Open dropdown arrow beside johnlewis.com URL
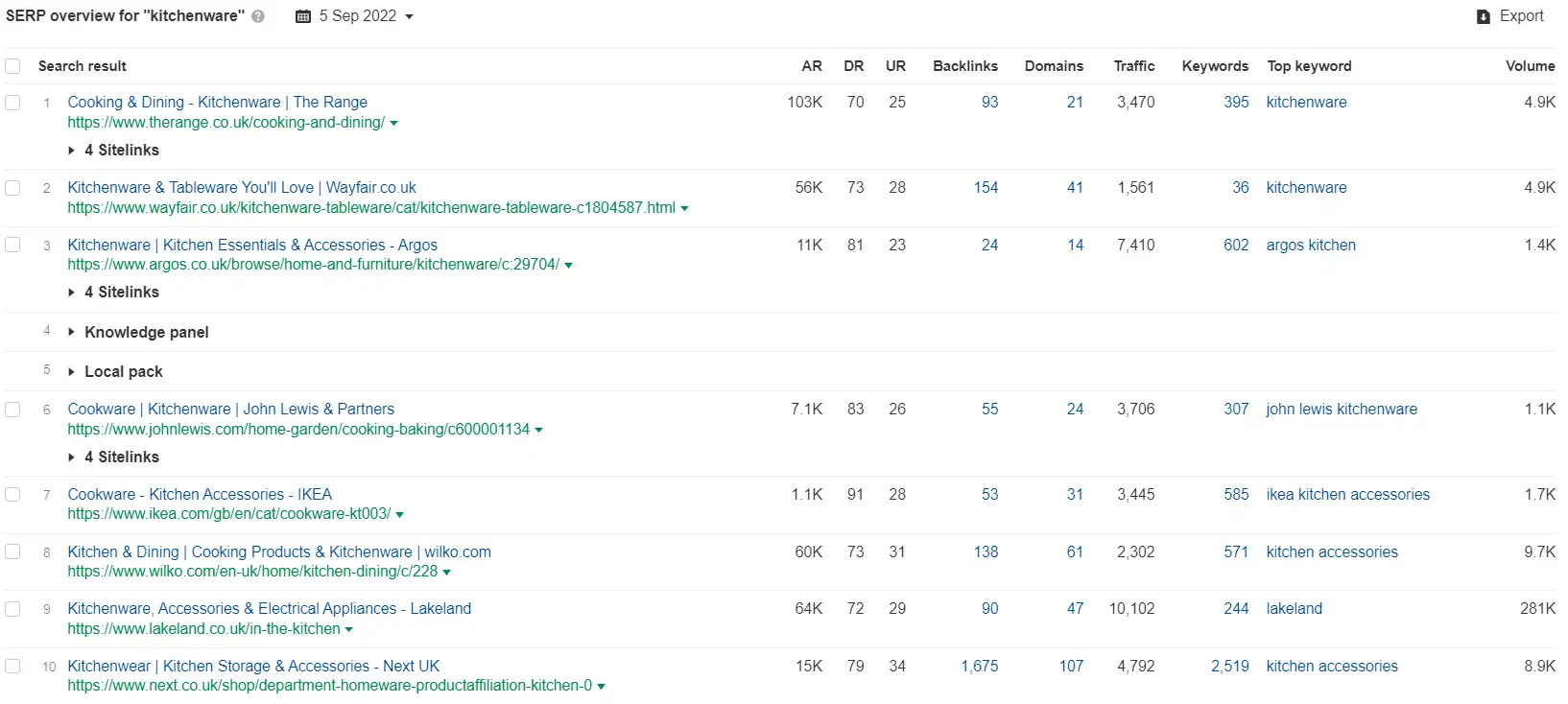This screenshot has height=704, width=1568. coord(538,431)
